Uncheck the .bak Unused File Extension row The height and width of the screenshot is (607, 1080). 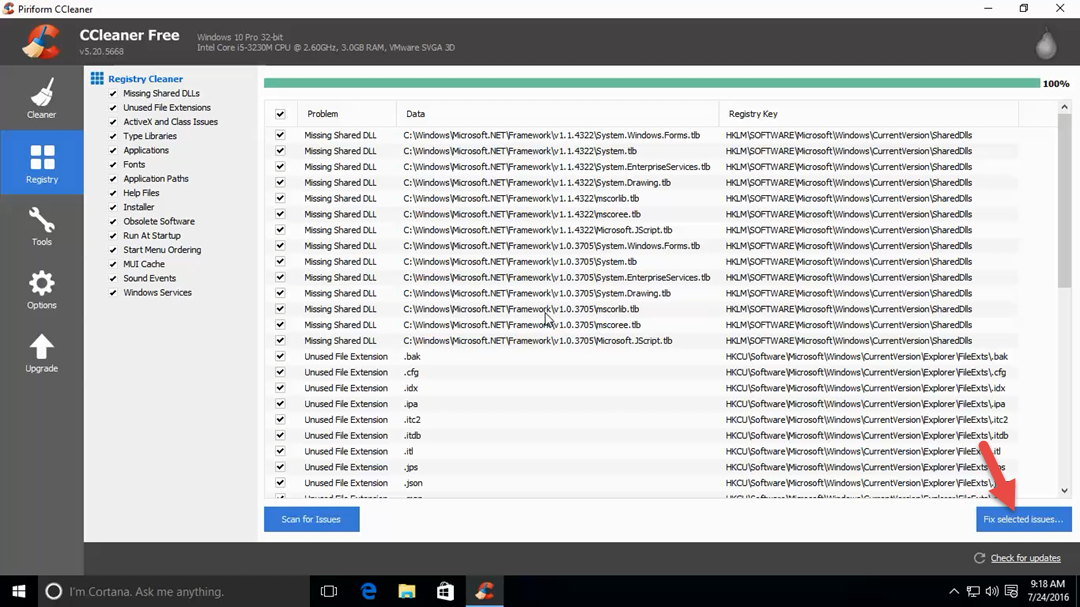coord(280,356)
